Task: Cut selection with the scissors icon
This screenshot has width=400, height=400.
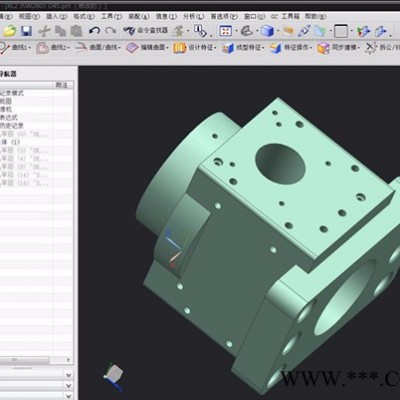Action: (44, 31)
